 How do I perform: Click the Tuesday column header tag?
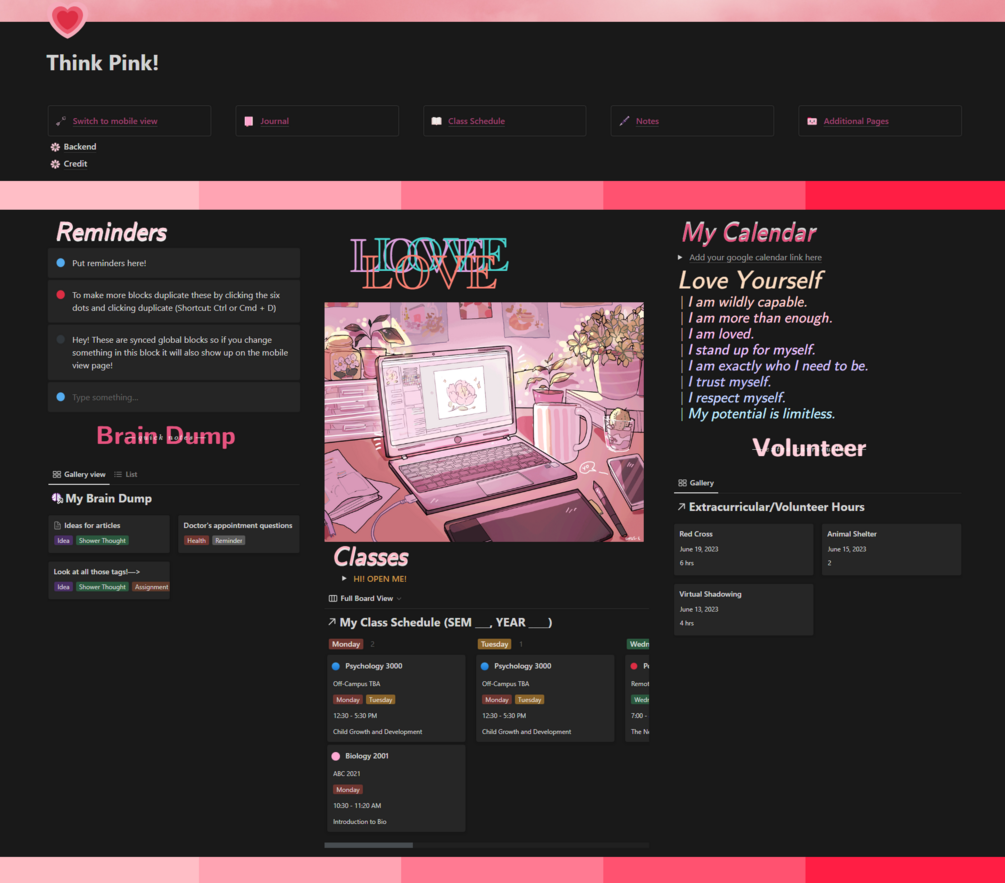point(494,644)
